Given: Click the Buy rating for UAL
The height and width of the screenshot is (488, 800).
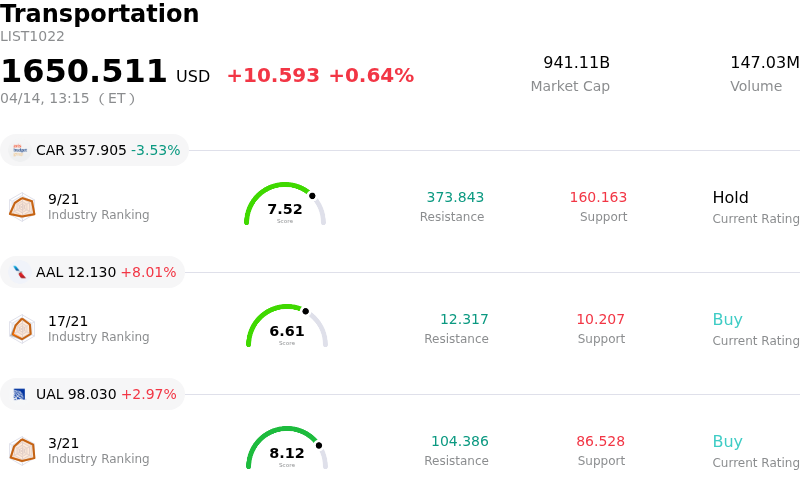Looking at the screenshot, I should (727, 442).
